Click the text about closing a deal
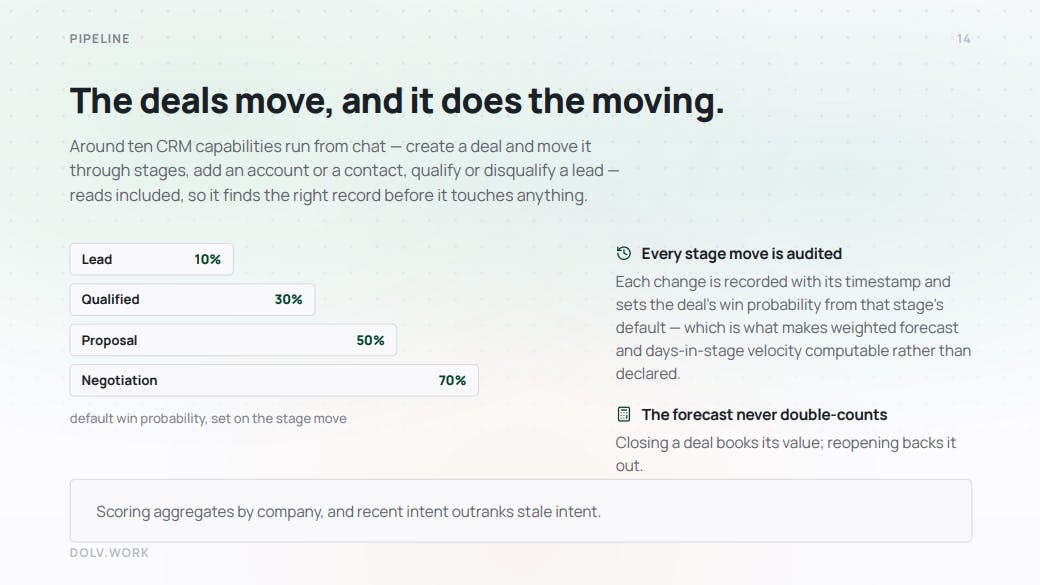 (x=786, y=454)
